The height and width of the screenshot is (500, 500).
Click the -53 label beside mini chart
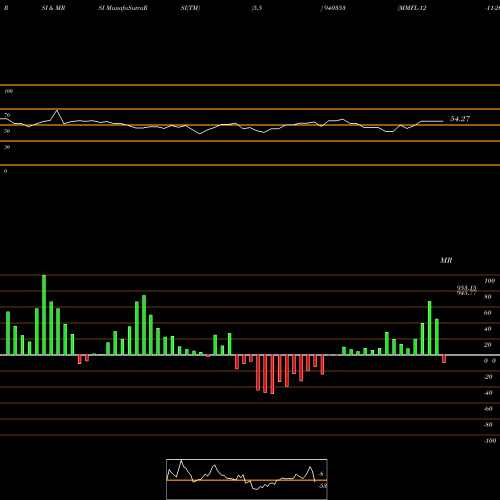(322, 486)
